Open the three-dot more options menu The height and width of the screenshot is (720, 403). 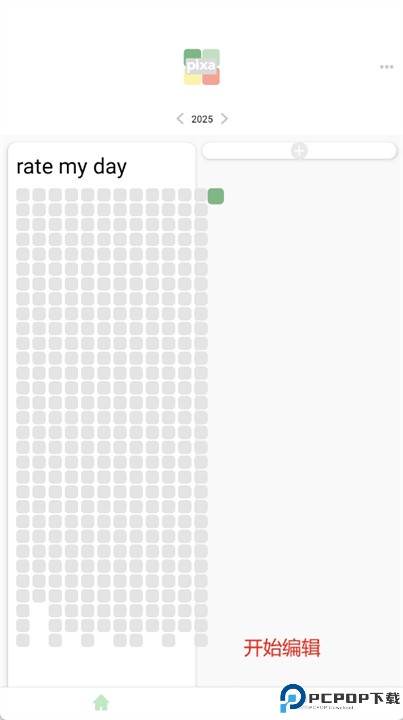[386, 67]
